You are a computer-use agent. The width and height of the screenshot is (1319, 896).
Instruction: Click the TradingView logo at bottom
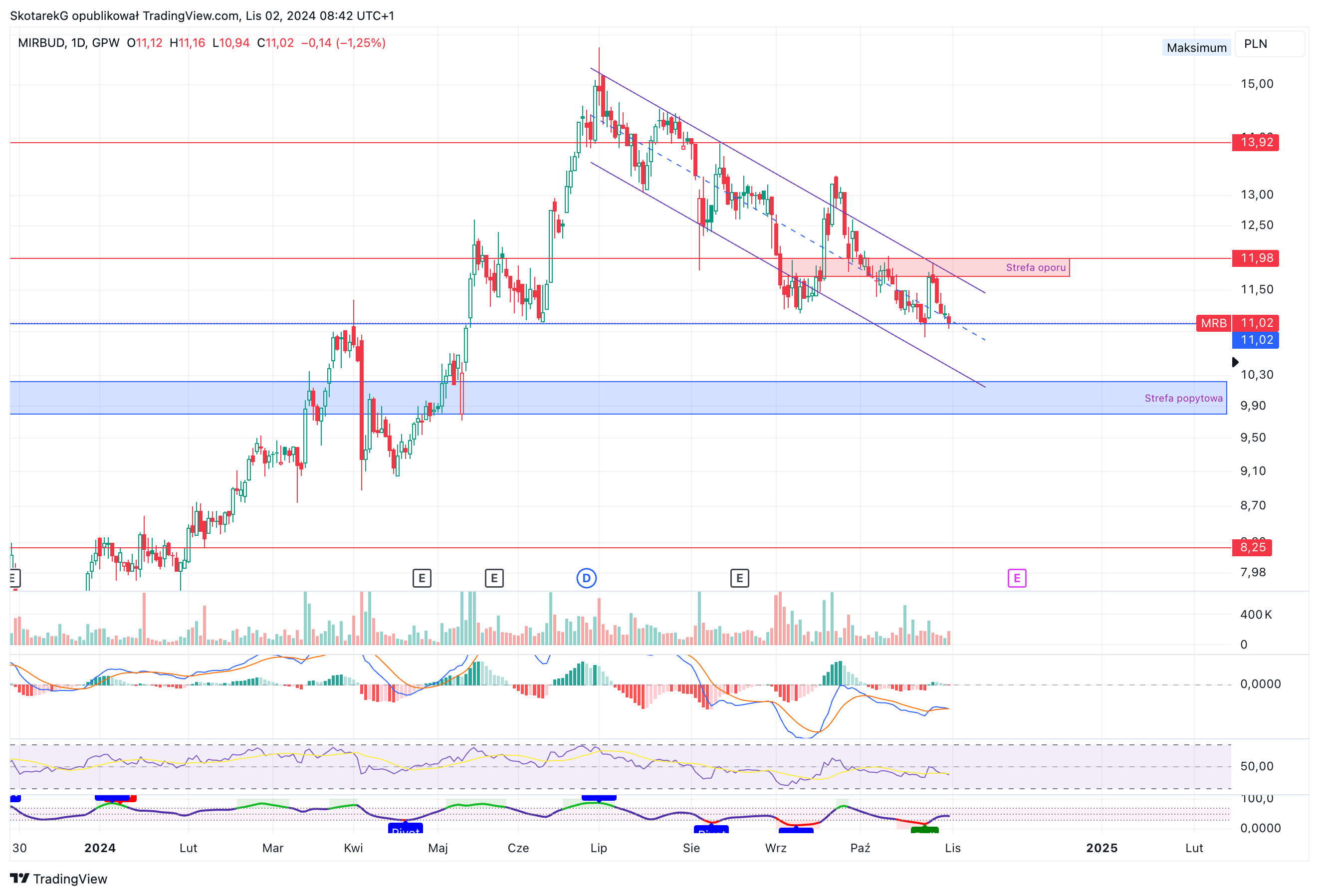tap(59, 879)
